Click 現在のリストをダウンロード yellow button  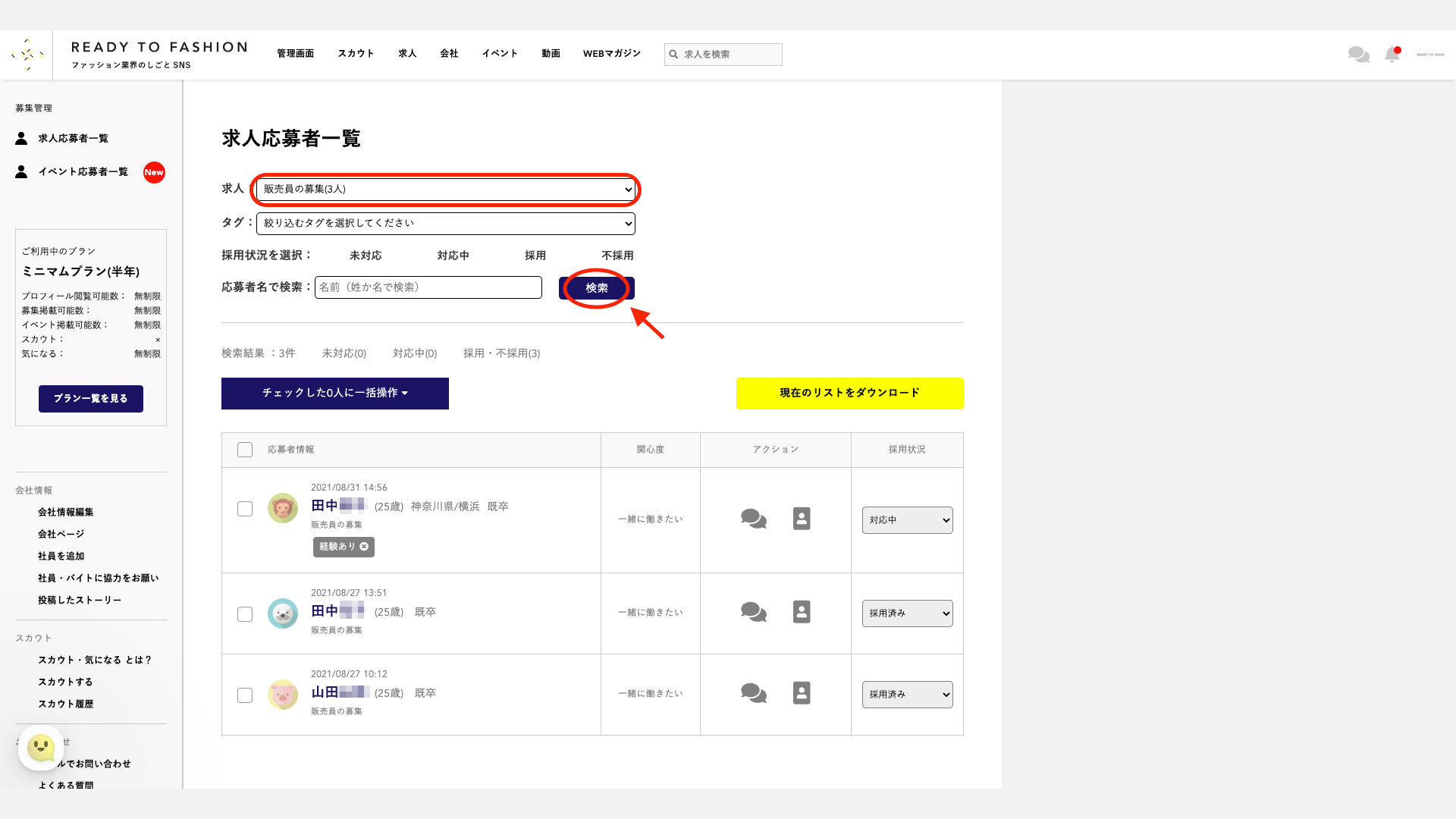click(849, 394)
